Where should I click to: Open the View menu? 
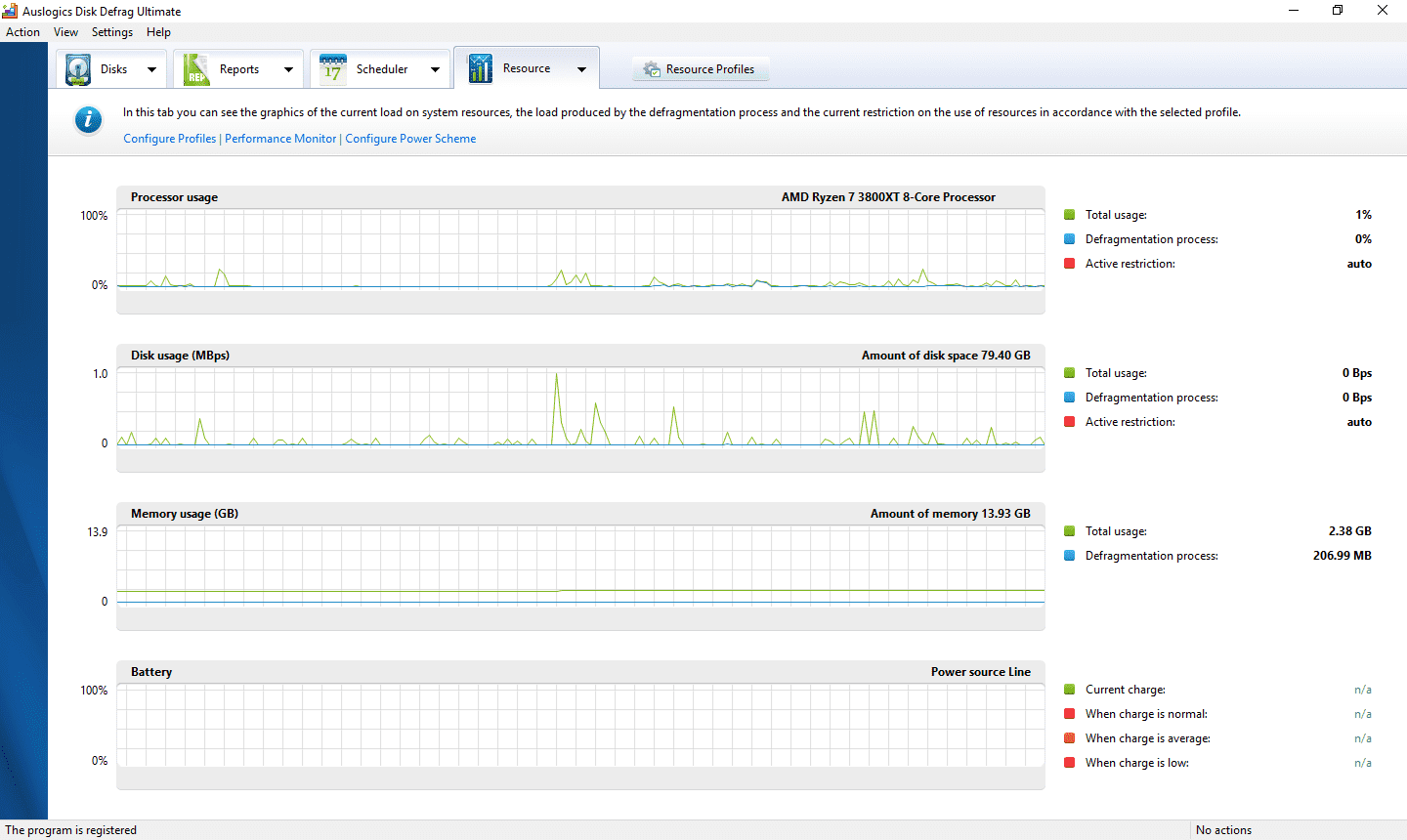click(65, 32)
